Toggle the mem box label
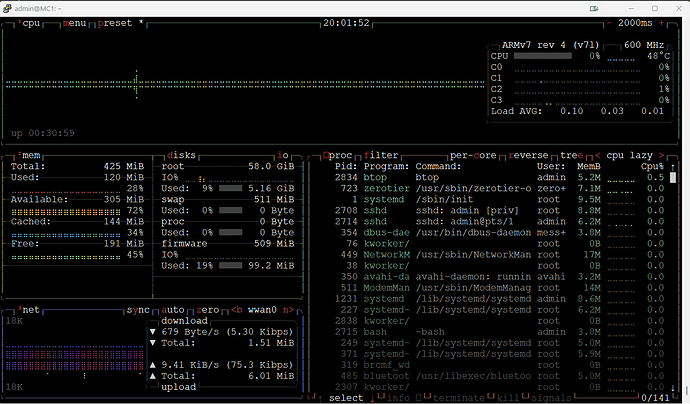The image size is (690, 404). click(31, 155)
